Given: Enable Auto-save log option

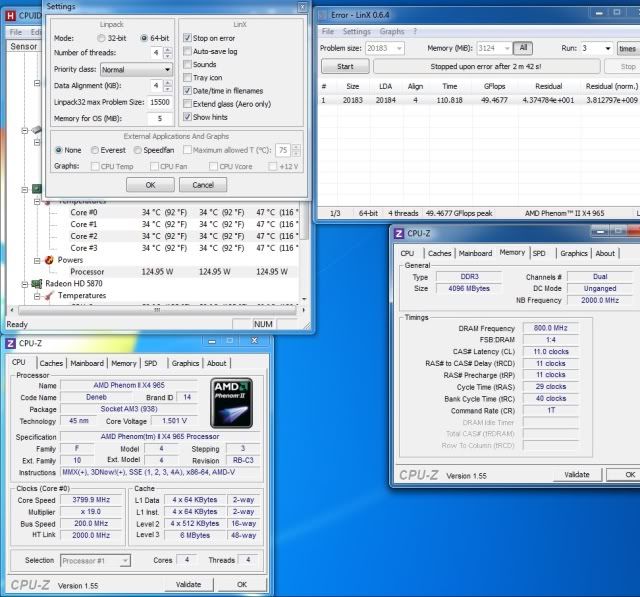Looking at the screenshot, I should click(187, 51).
